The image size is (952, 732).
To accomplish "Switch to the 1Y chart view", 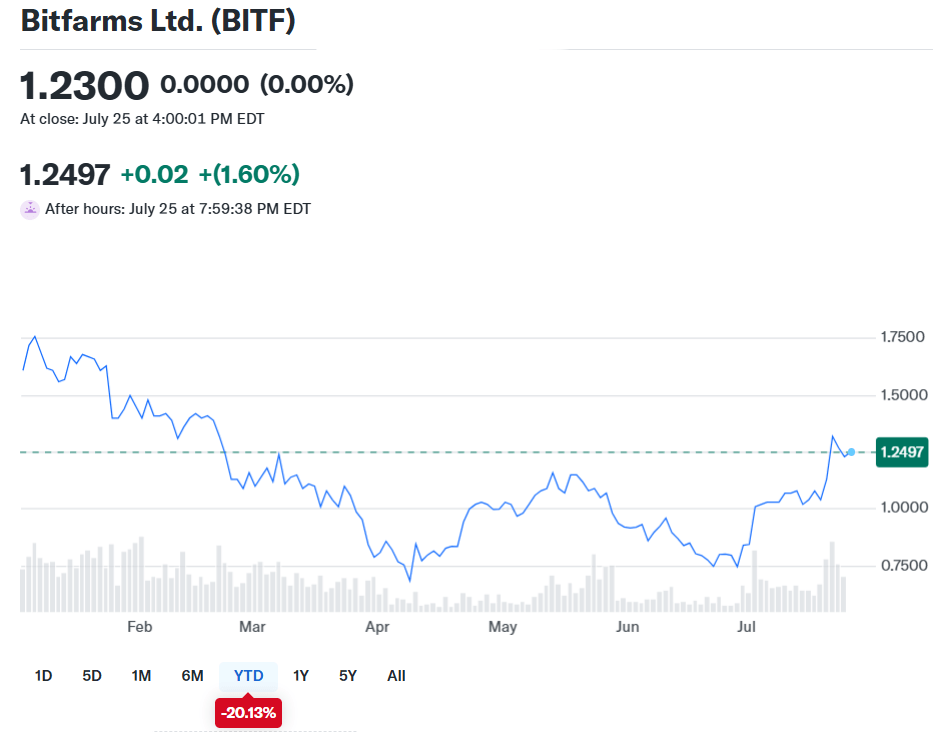I will click(301, 676).
